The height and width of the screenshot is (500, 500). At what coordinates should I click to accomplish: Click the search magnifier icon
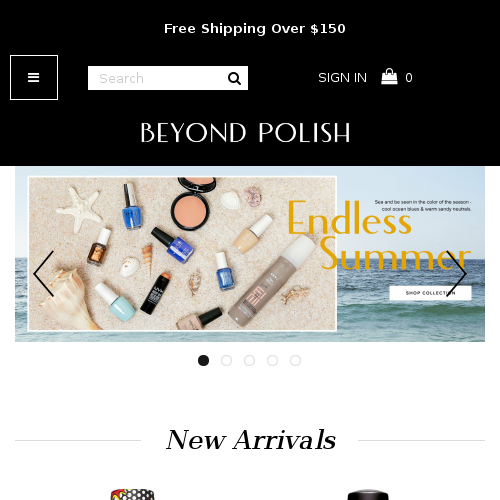pos(234,79)
